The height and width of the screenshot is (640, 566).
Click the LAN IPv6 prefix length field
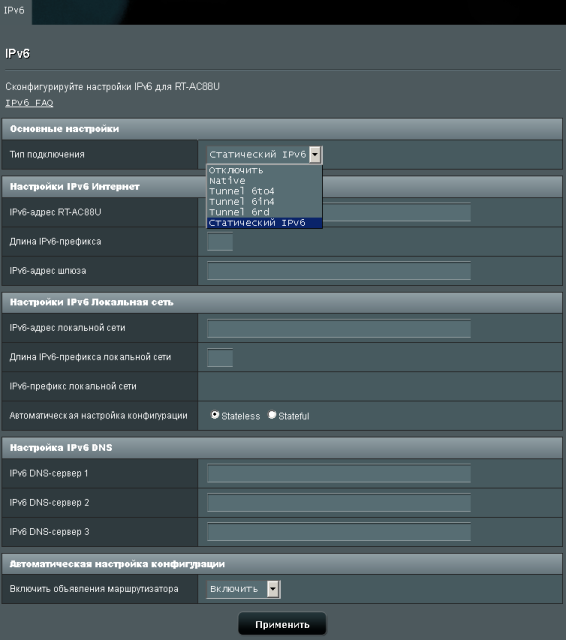point(220,357)
